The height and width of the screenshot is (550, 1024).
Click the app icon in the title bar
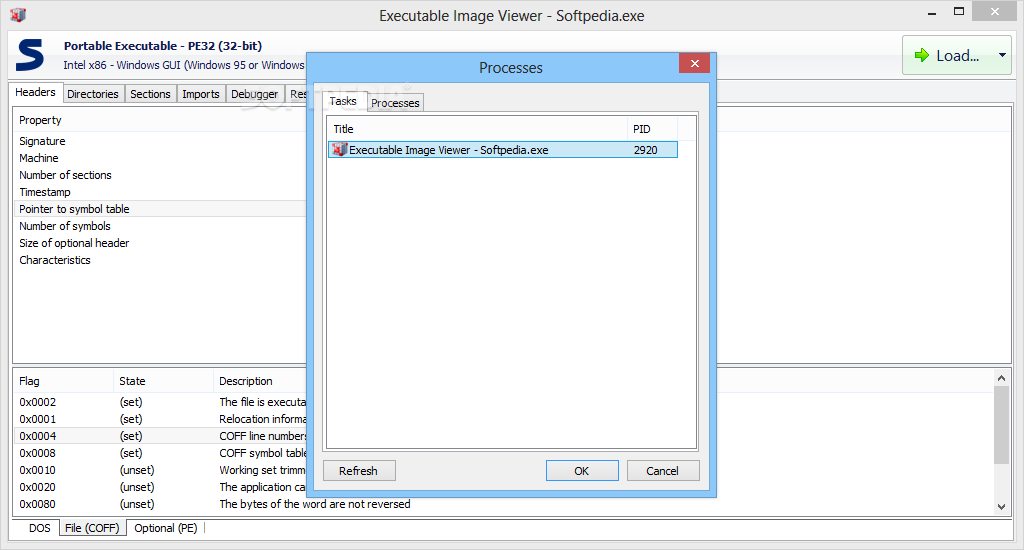(18, 14)
